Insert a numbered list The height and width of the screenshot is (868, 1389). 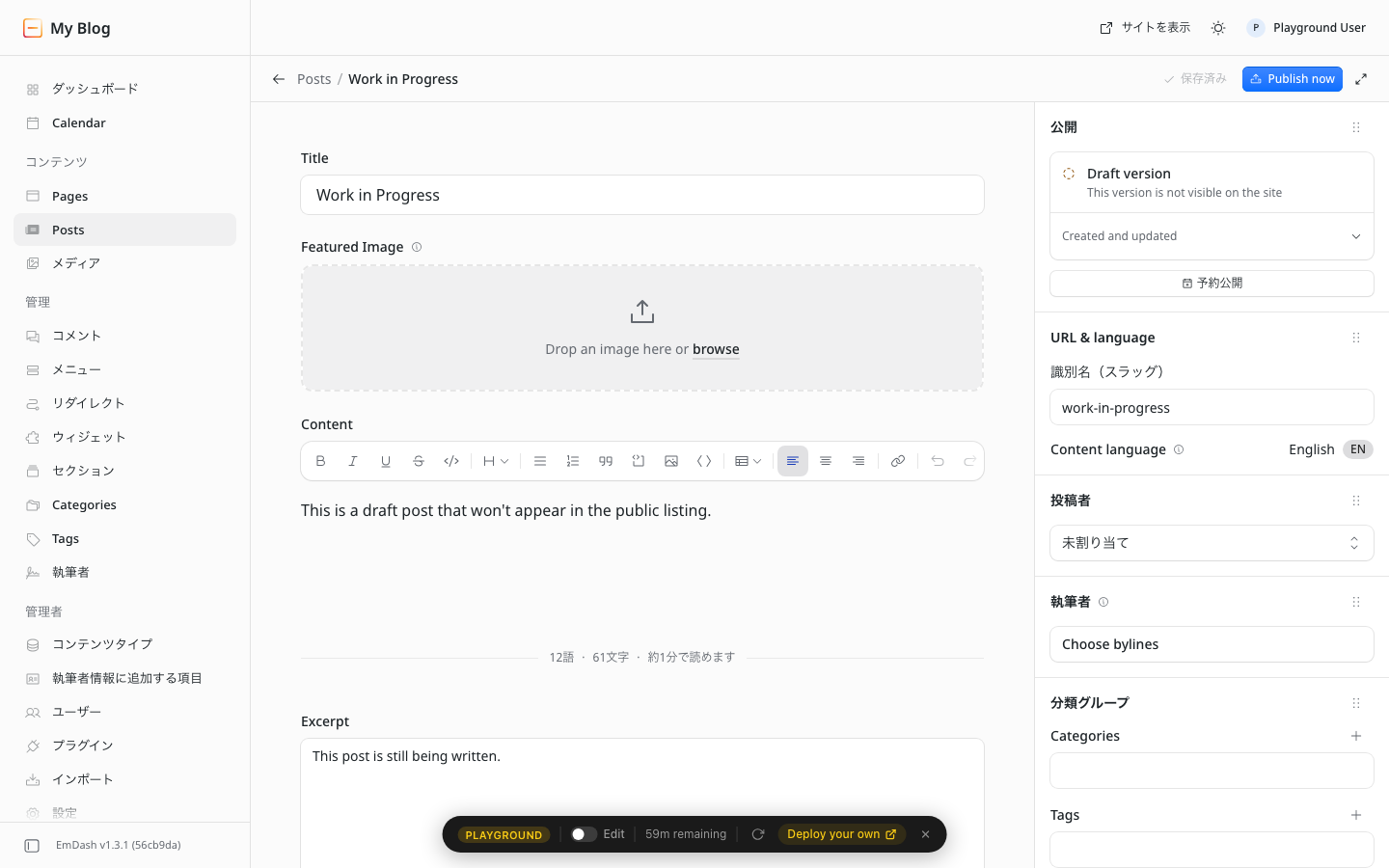pyautogui.click(x=573, y=461)
